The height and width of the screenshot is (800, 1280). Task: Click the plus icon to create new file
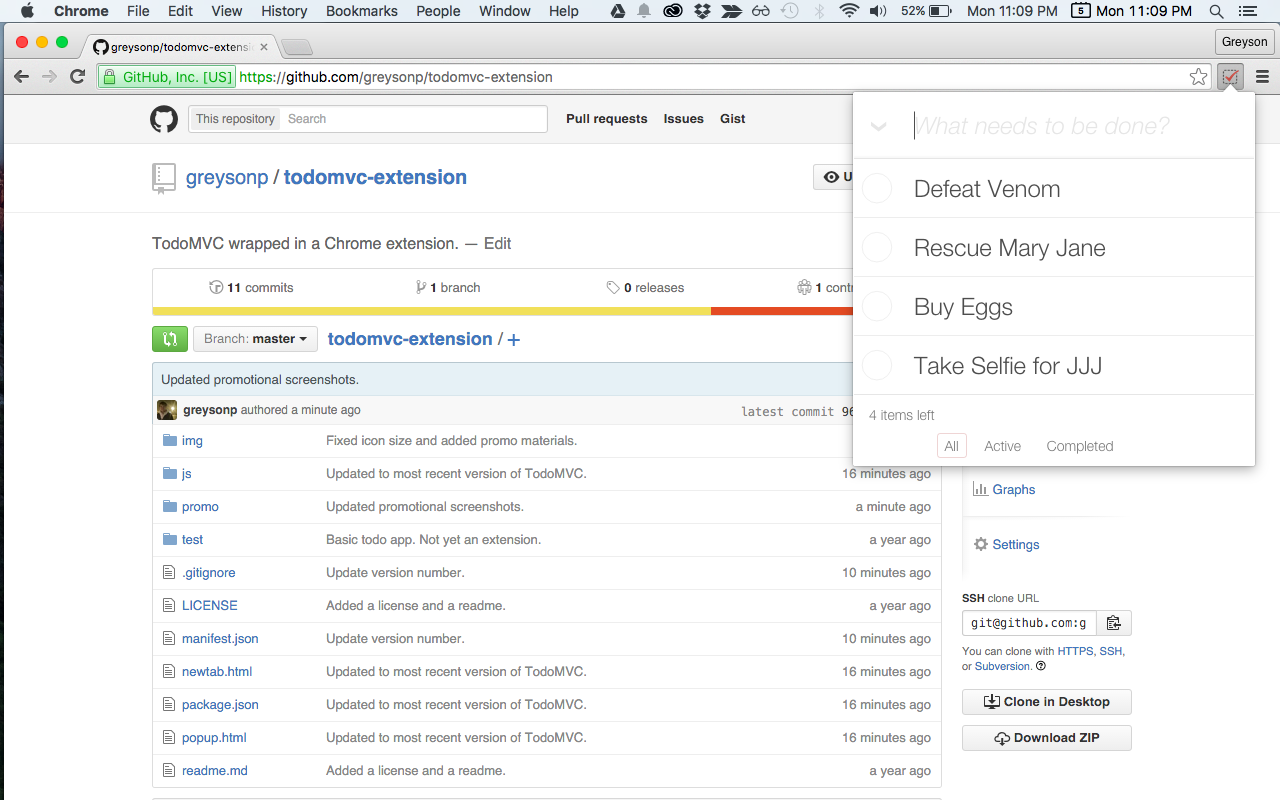[x=514, y=340]
